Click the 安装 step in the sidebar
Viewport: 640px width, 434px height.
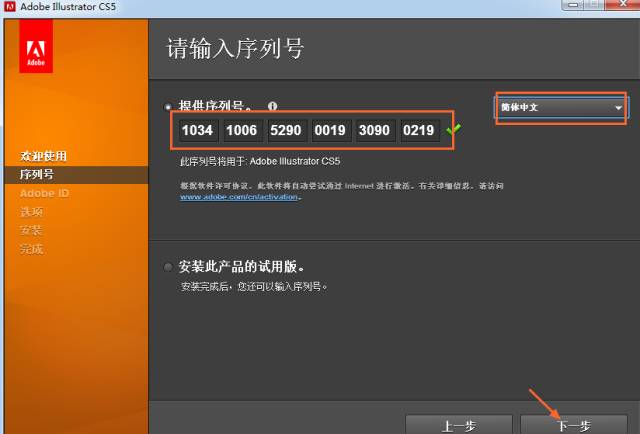[x=31, y=230]
